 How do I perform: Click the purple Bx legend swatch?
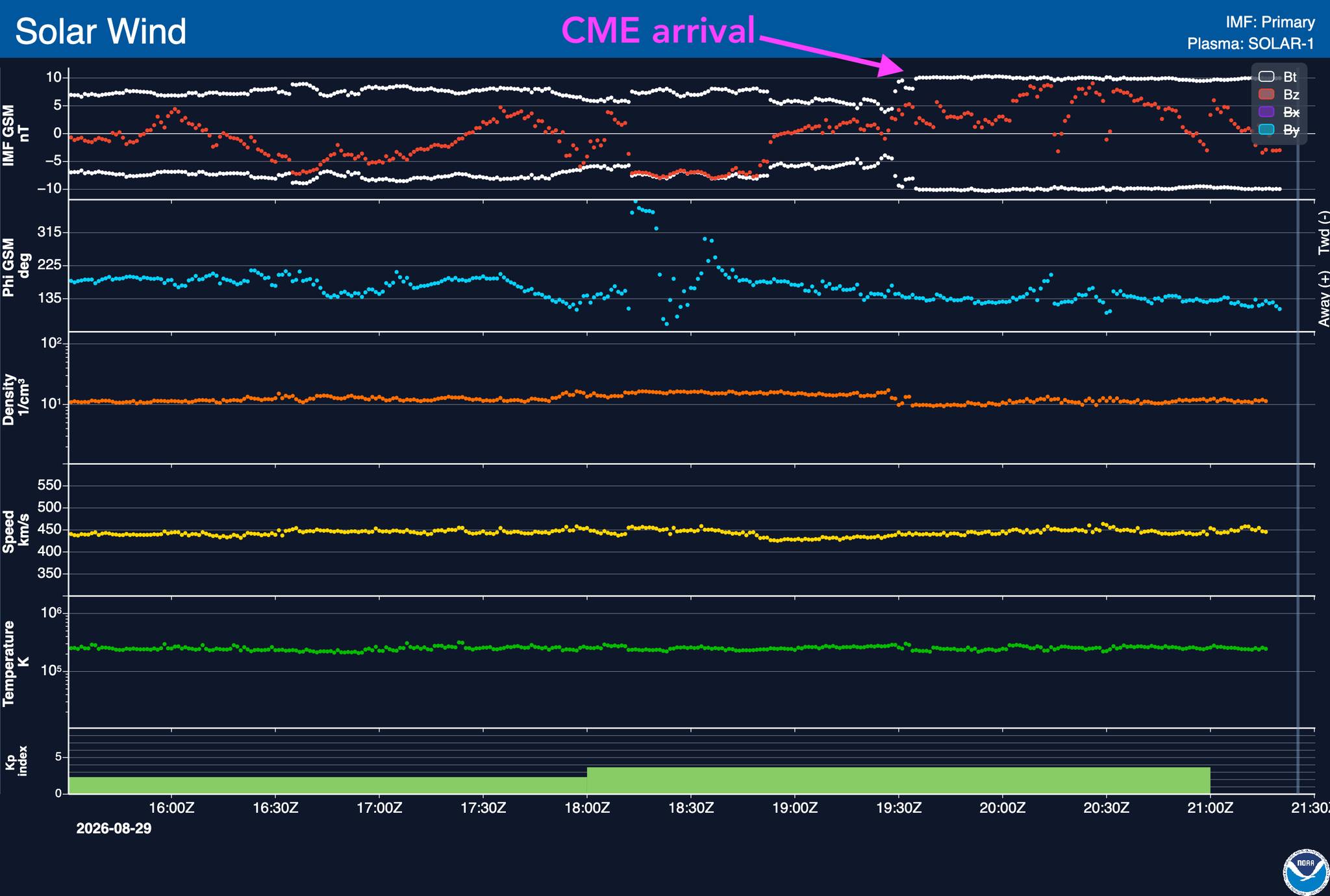click(1266, 112)
